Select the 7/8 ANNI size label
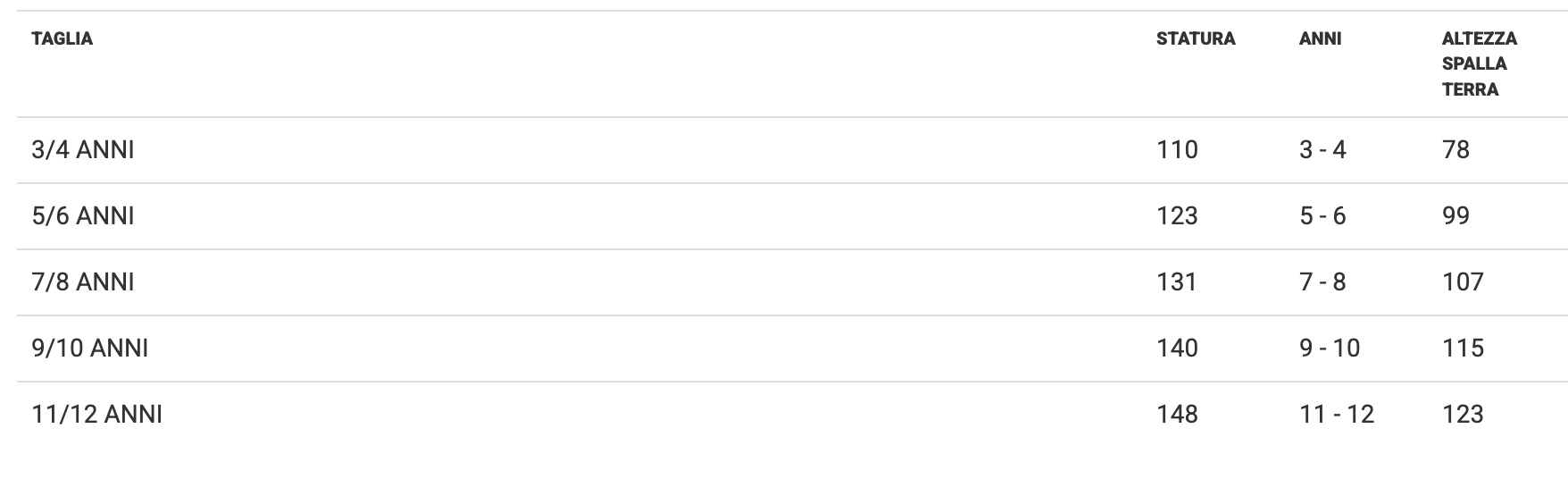1568x479 pixels. coord(82,282)
